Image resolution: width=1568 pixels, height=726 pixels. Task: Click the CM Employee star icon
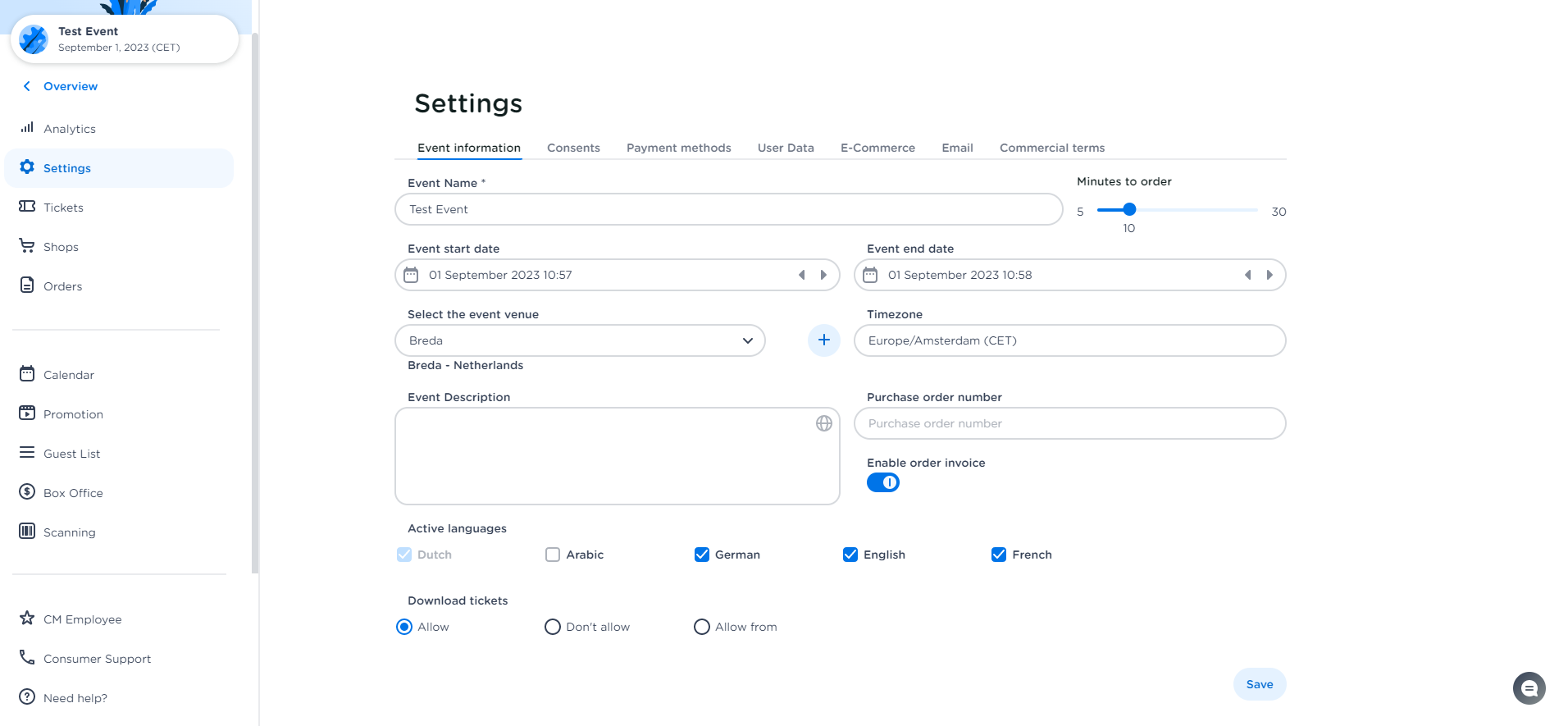tap(27, 619)
